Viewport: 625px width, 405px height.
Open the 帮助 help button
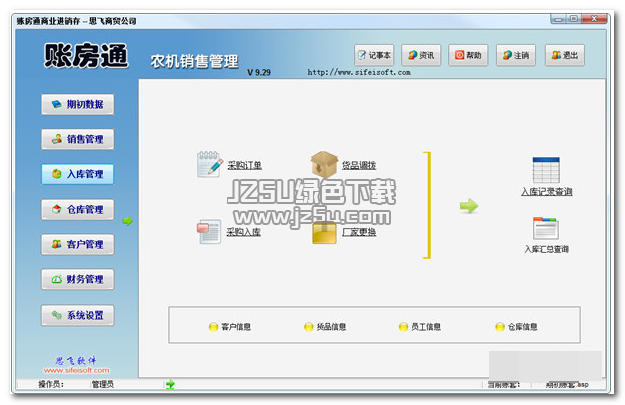pyautogui.click(x=468, y=55)
